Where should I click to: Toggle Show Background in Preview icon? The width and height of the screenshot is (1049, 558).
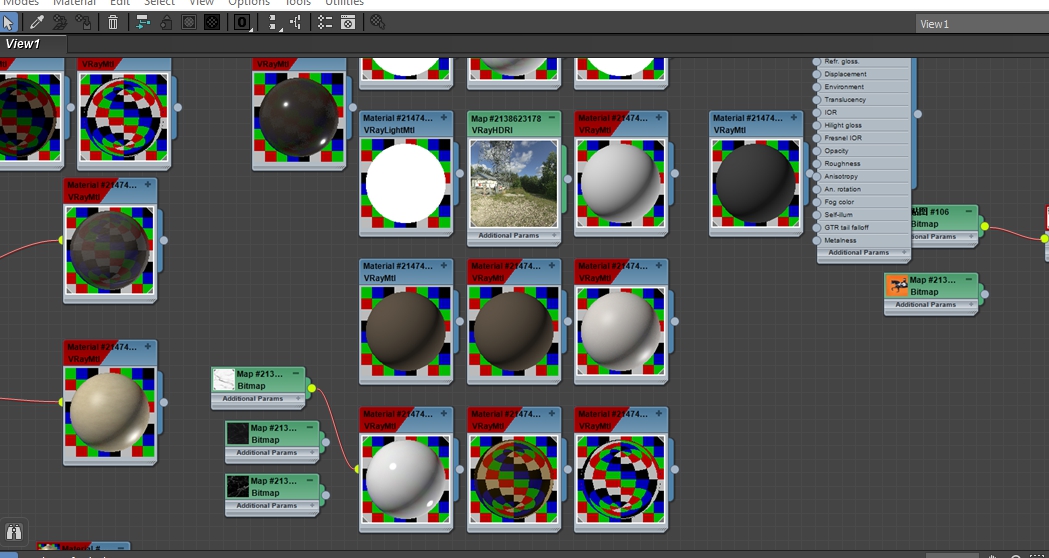click(x=210, y=21)
